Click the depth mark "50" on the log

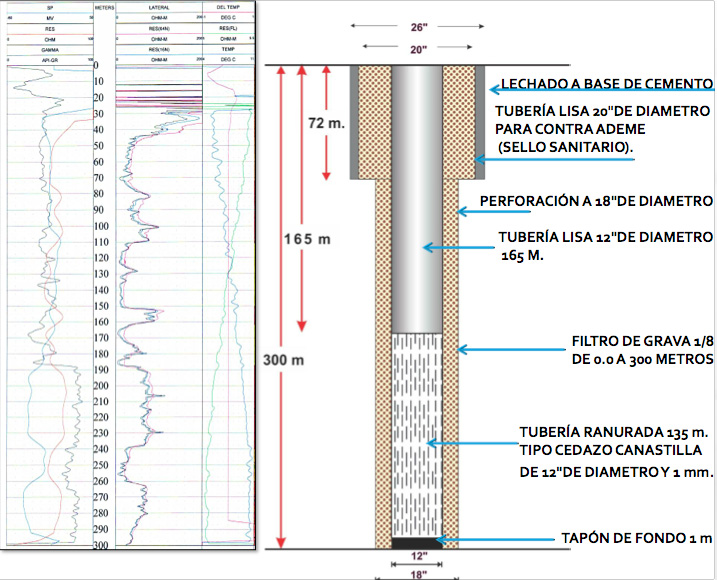coord(98,146)
